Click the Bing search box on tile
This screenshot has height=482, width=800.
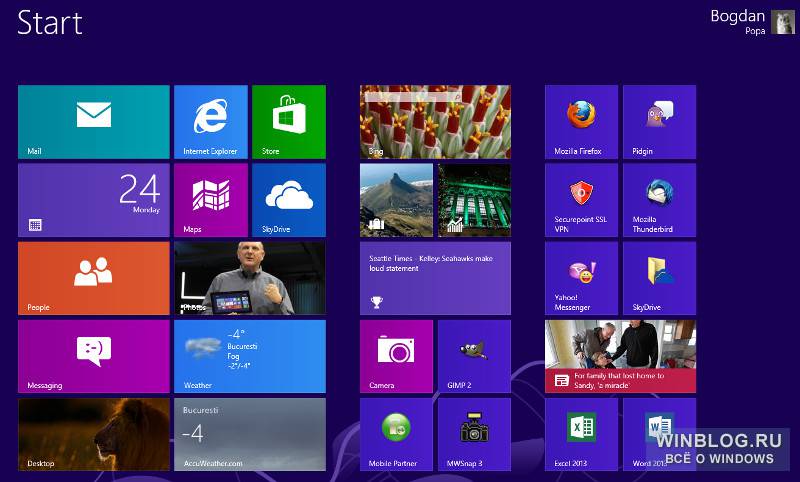coord(414,96)
